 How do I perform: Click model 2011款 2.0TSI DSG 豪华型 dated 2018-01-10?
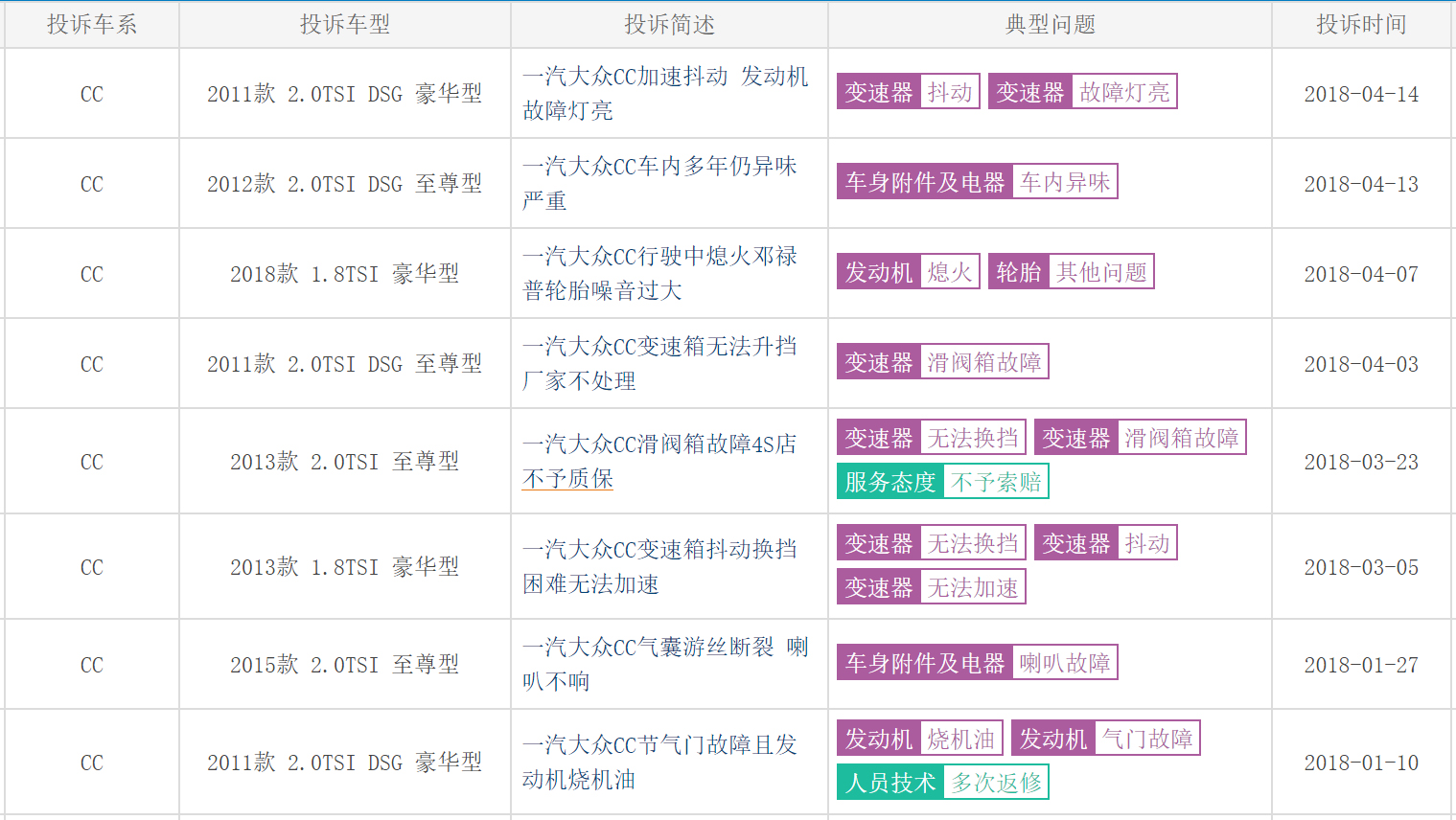coord(345,763)
